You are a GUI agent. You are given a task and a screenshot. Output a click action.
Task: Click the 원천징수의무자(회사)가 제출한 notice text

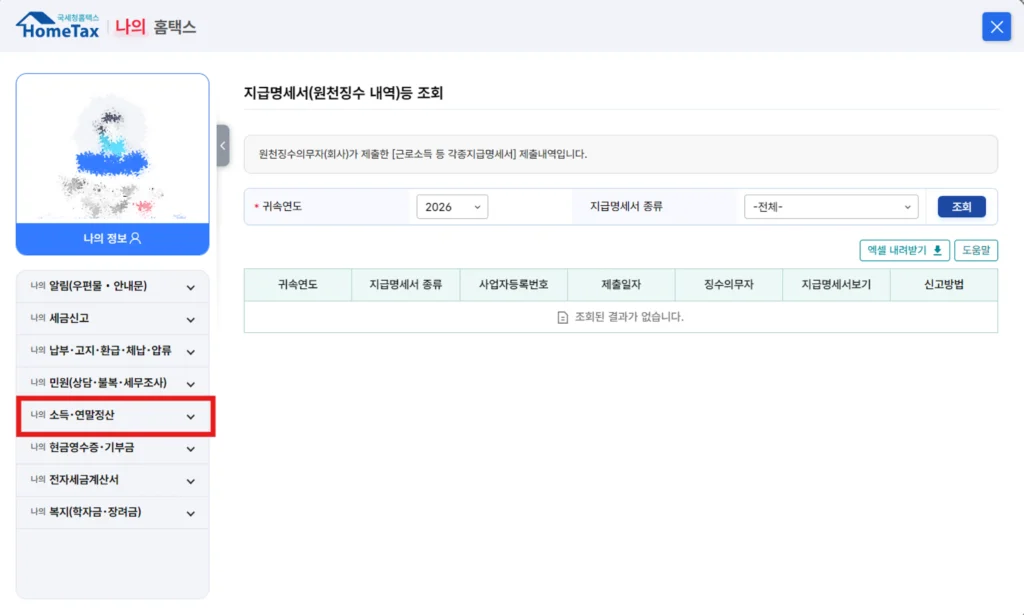click(x=423, y=154)
